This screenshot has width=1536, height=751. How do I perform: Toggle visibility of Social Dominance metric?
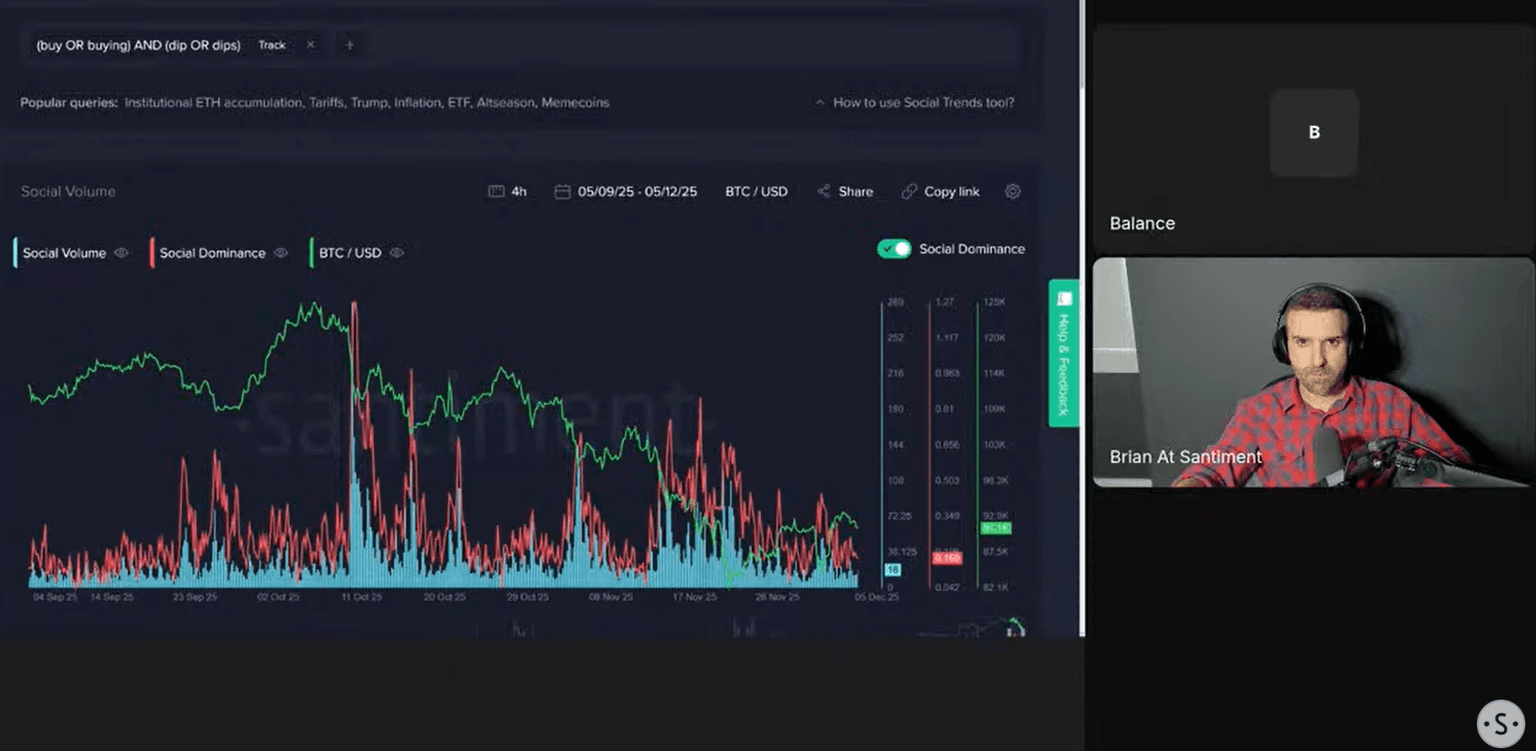click(281, 253)
